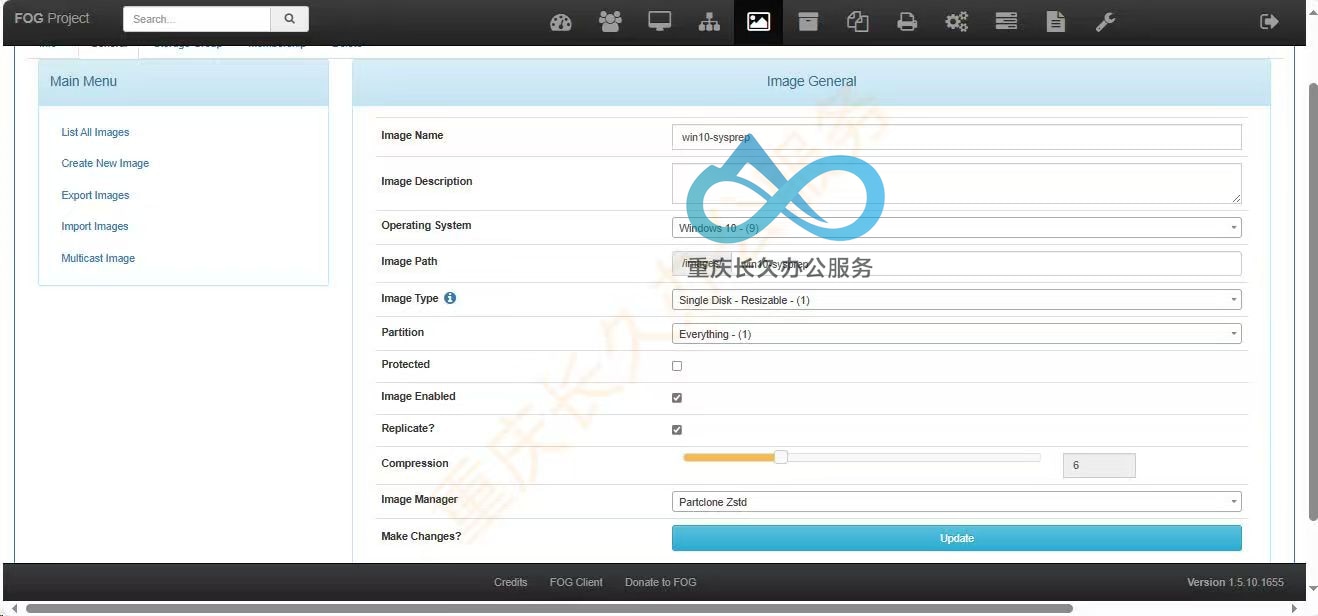1318x616 pixels.
Task: Open the Operating System dropdown
Action: [957, 227]
